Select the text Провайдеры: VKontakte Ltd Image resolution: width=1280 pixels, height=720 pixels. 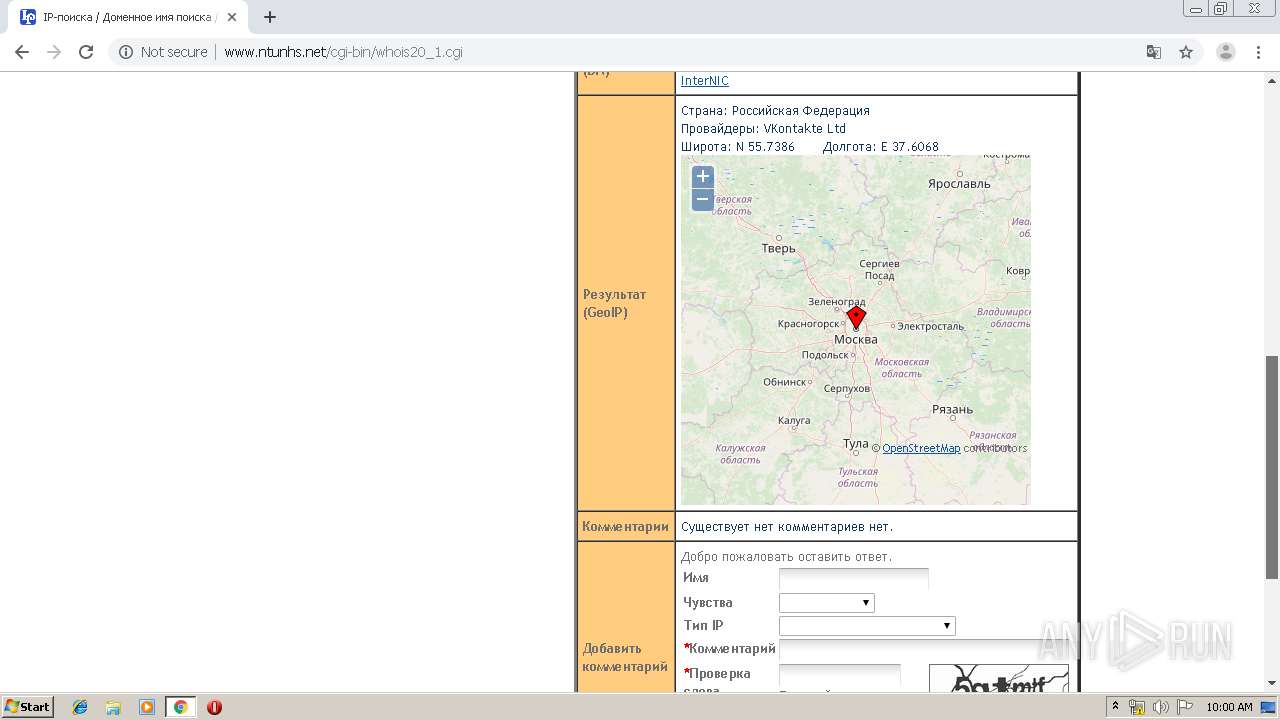coord(763,129)
